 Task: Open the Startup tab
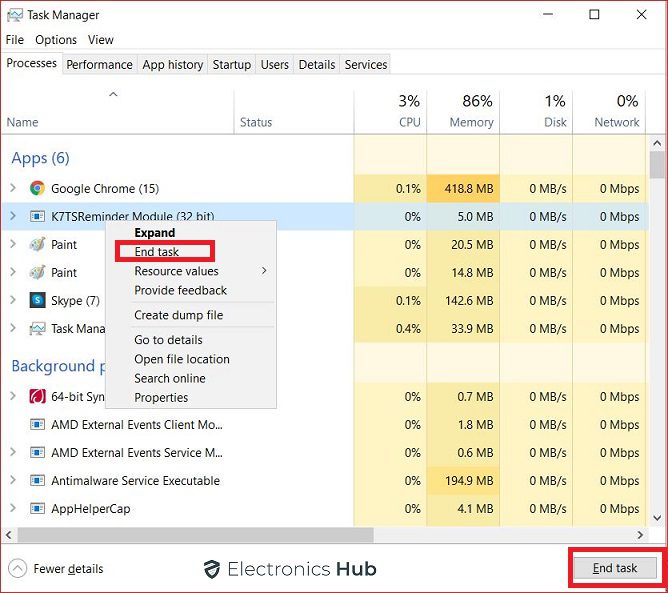tap(231, 64)
